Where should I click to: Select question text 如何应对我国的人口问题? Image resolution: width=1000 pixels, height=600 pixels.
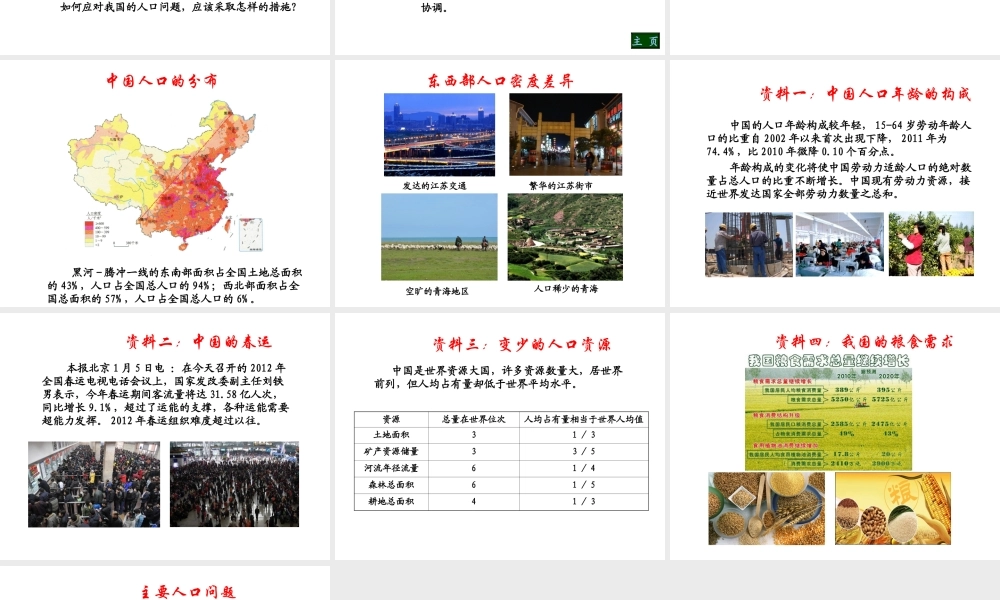pos(179,8)
